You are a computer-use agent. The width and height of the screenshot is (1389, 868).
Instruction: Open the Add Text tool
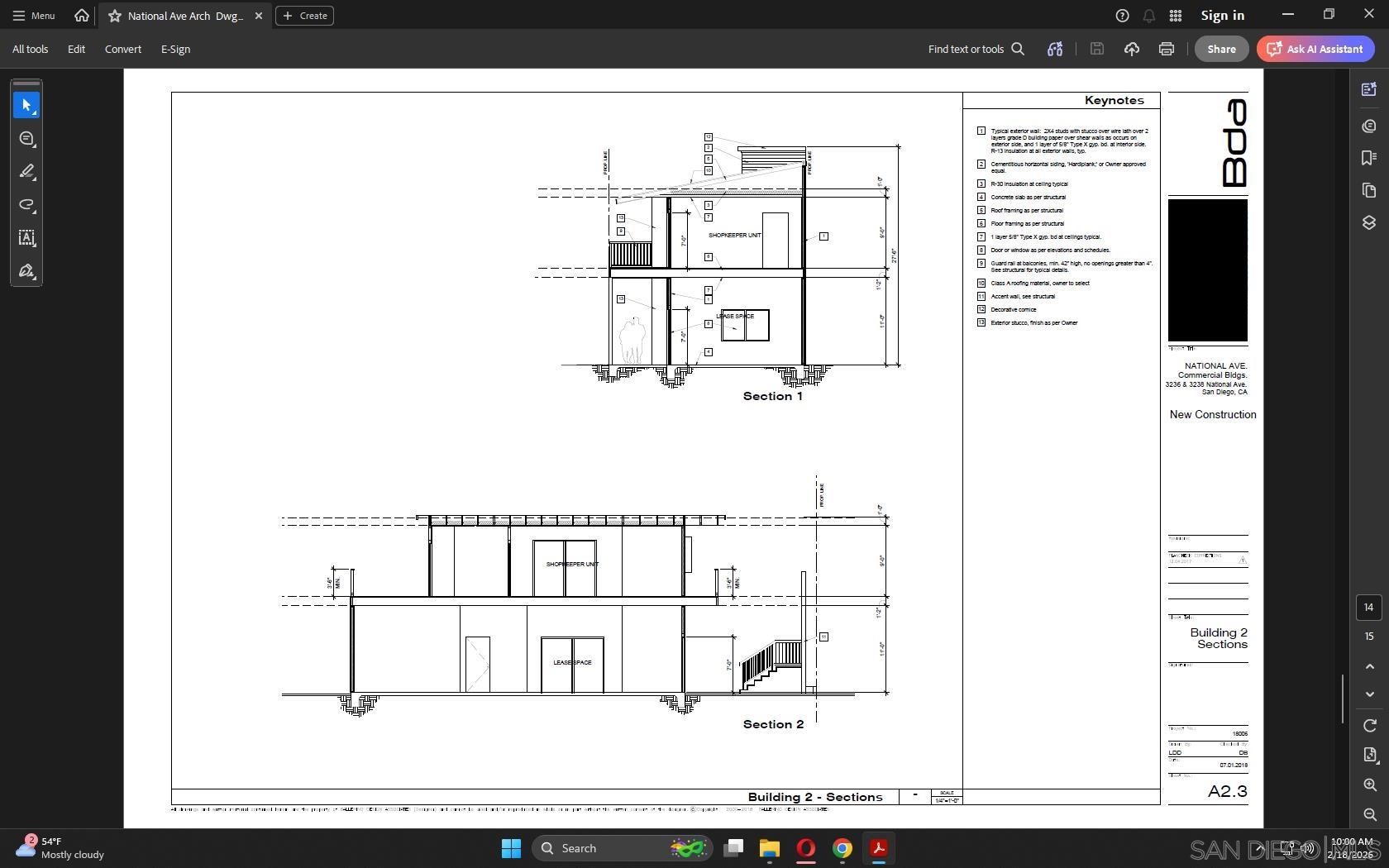click(26, 238)
